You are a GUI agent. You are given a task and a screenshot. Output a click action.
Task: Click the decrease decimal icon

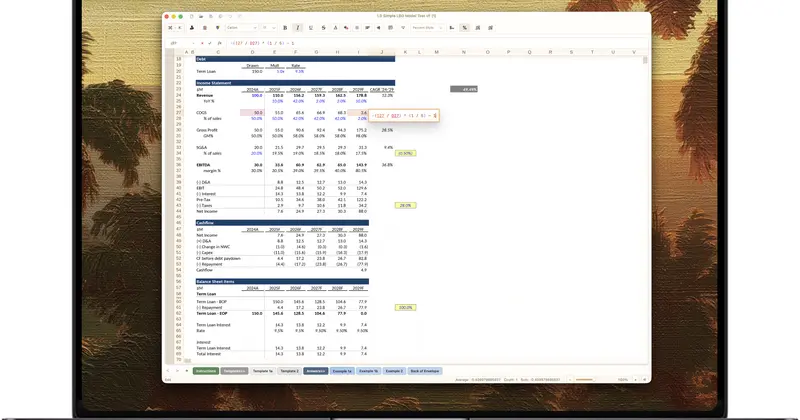tap(490, 28)
